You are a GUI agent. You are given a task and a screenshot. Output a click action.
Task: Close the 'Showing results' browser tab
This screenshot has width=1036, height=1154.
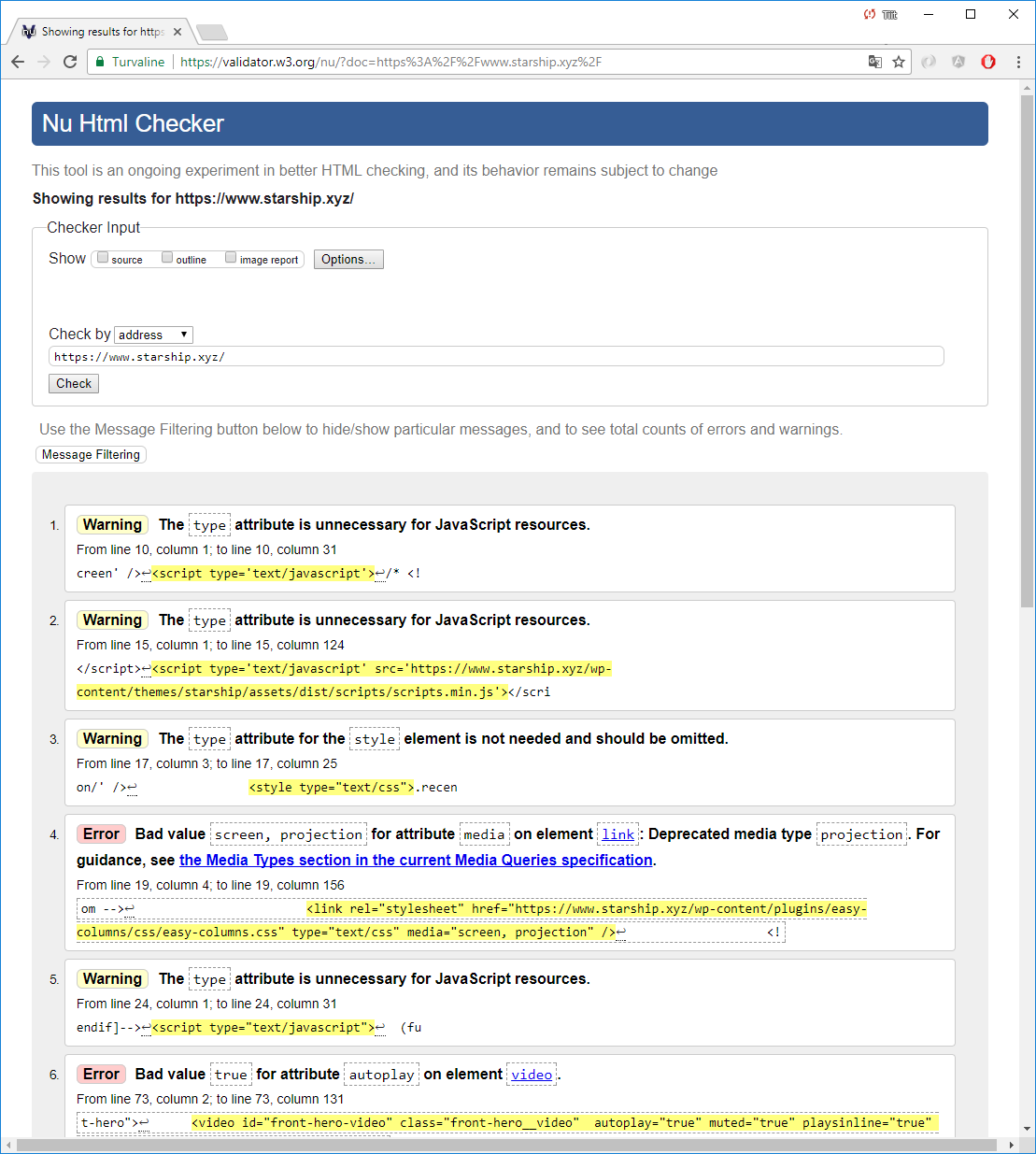pyautogui.click(x=177, y=32)
